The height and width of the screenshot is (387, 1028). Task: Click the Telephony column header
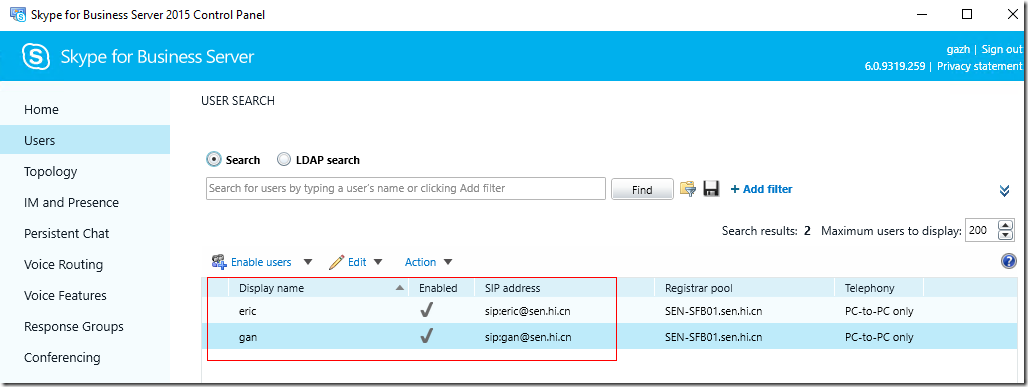(869, 288)
